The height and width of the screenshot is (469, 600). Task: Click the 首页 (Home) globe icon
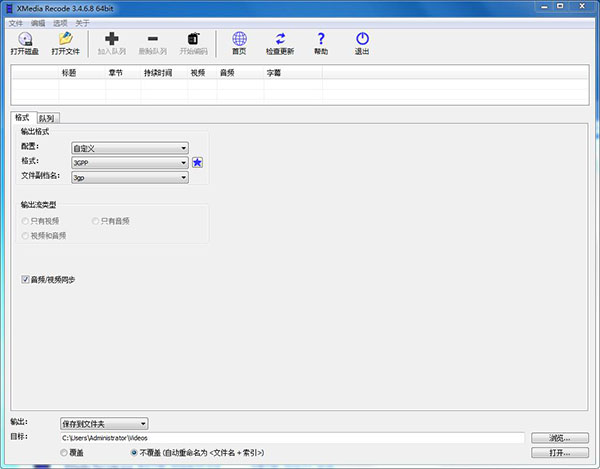pyautogui.click(x=239, y=41)
